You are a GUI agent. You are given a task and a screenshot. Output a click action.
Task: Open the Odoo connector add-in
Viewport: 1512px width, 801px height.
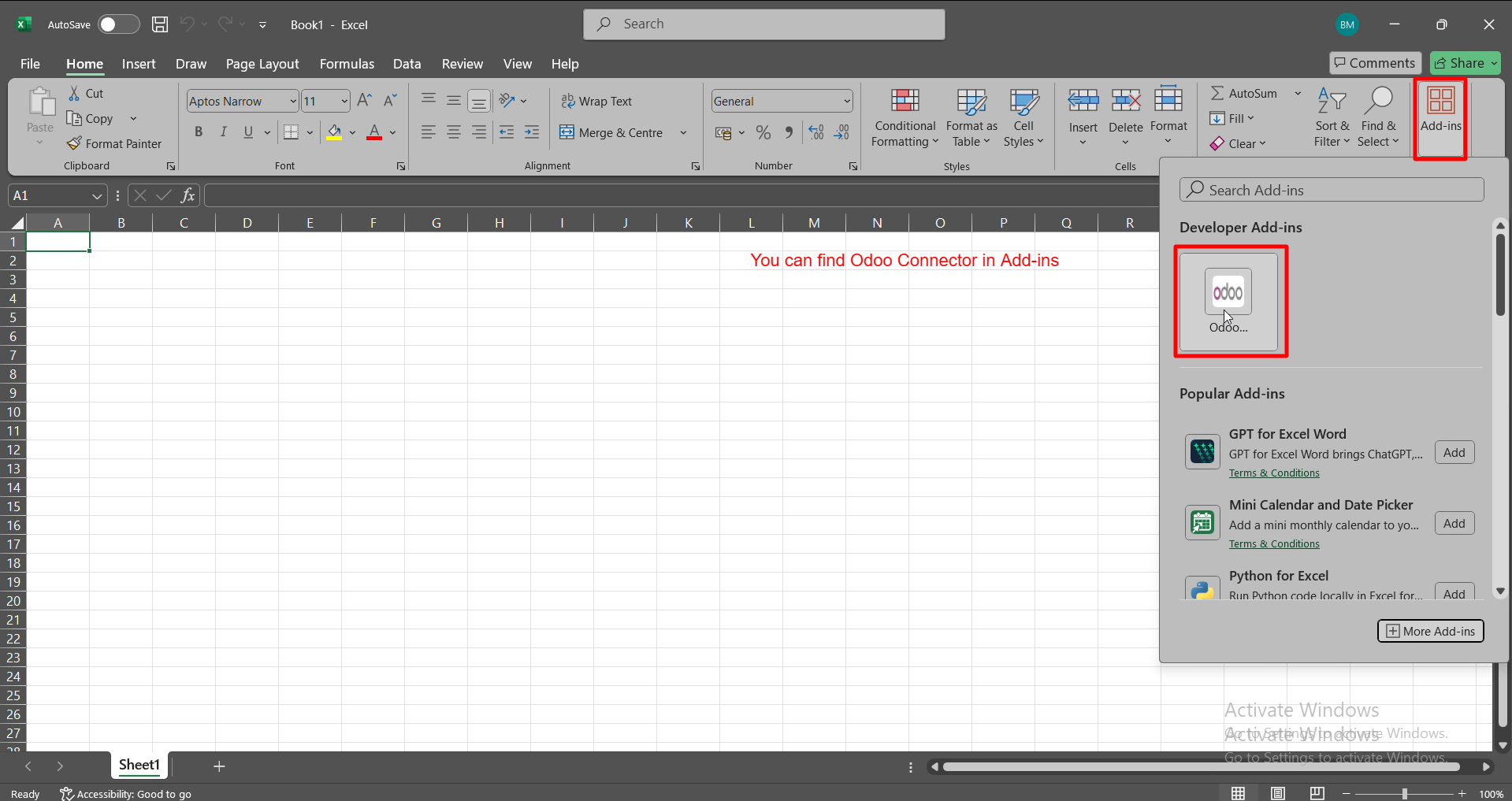click(x=1228, y=301)
